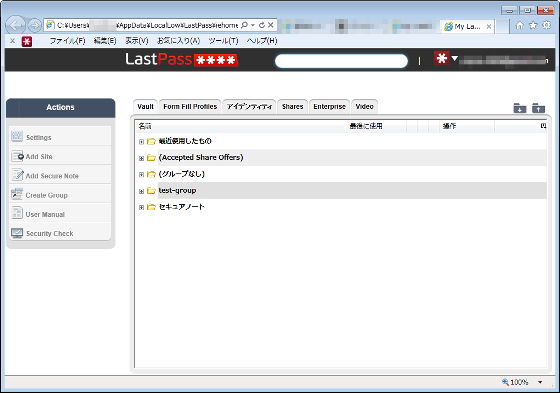
Task: Click the new tab button
Action: (502, 26)
